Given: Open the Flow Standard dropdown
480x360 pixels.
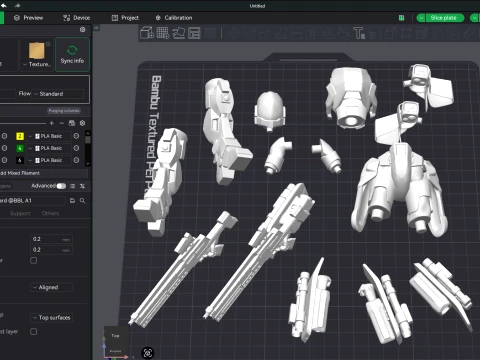Looking at the screenshot, I should [x=58, y=94].
